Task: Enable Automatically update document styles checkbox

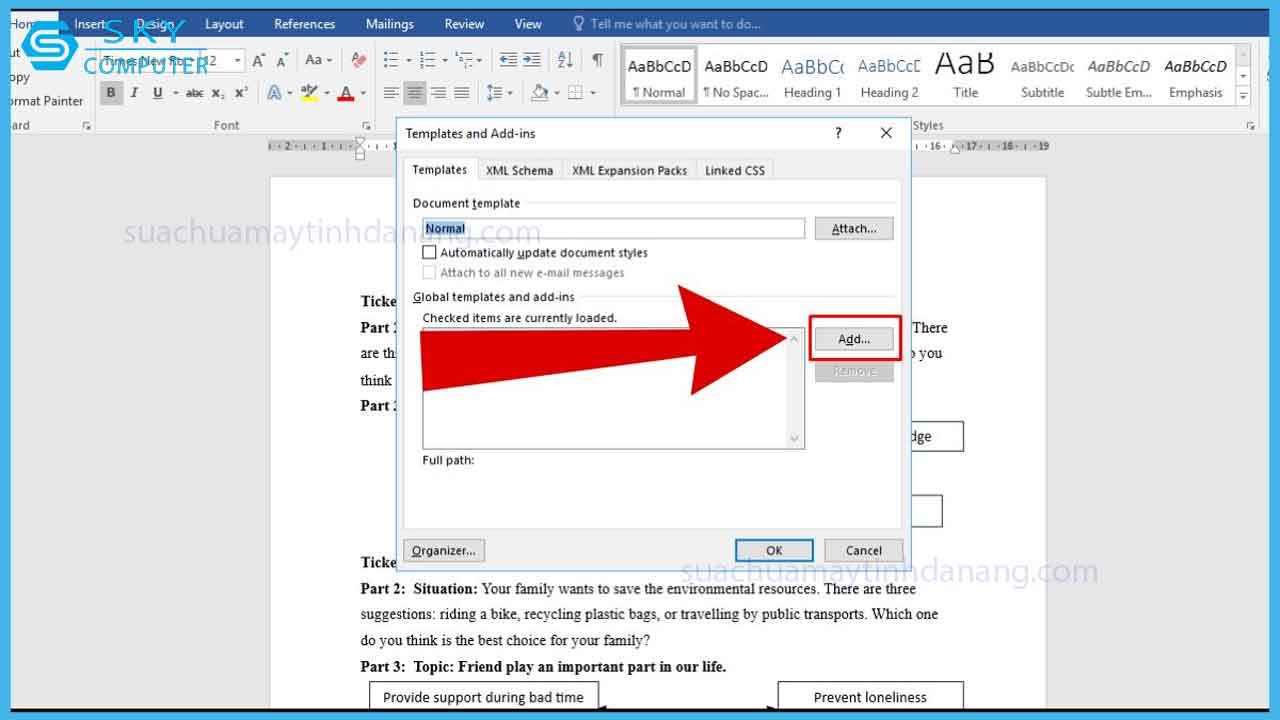Action: [430, 253]
